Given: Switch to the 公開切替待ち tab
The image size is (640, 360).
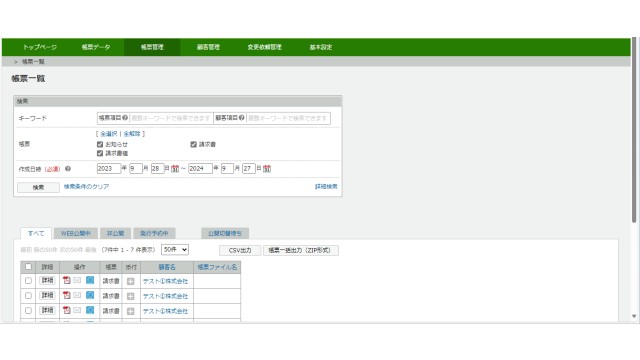Looking at the screenshot, I should click(225, 233).
